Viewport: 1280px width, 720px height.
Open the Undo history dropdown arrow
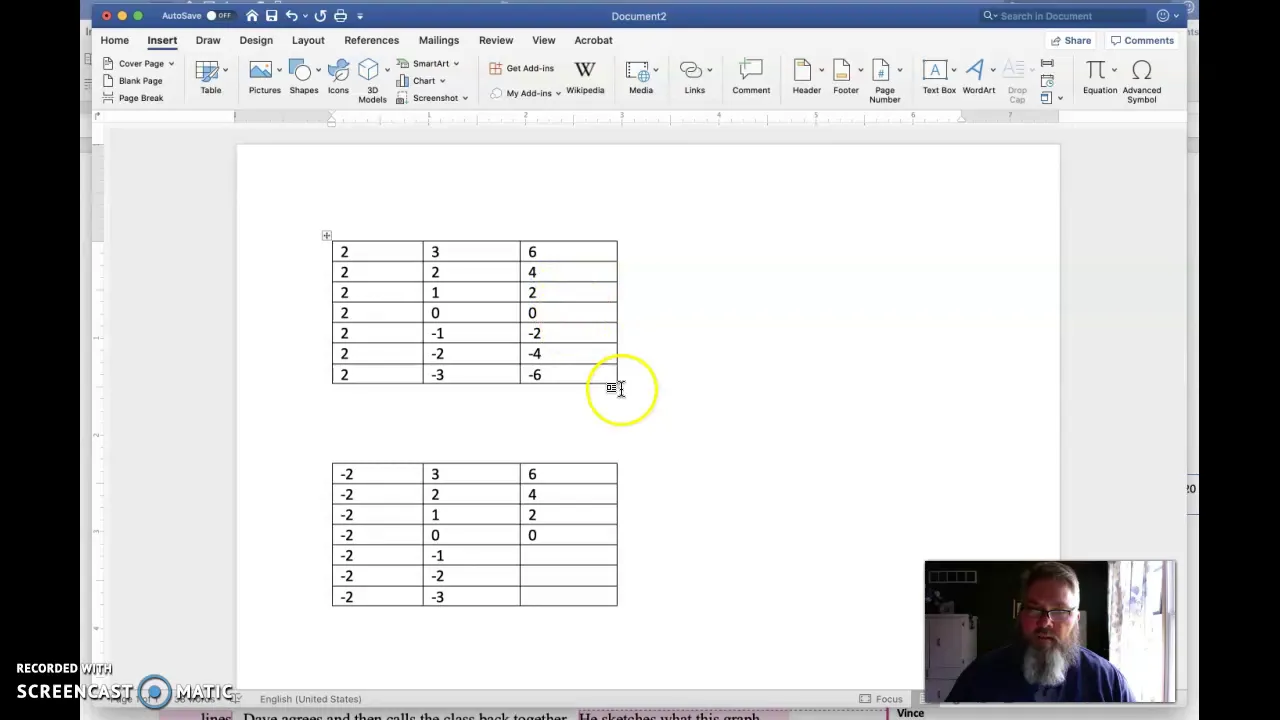click(x=304, y=16)
